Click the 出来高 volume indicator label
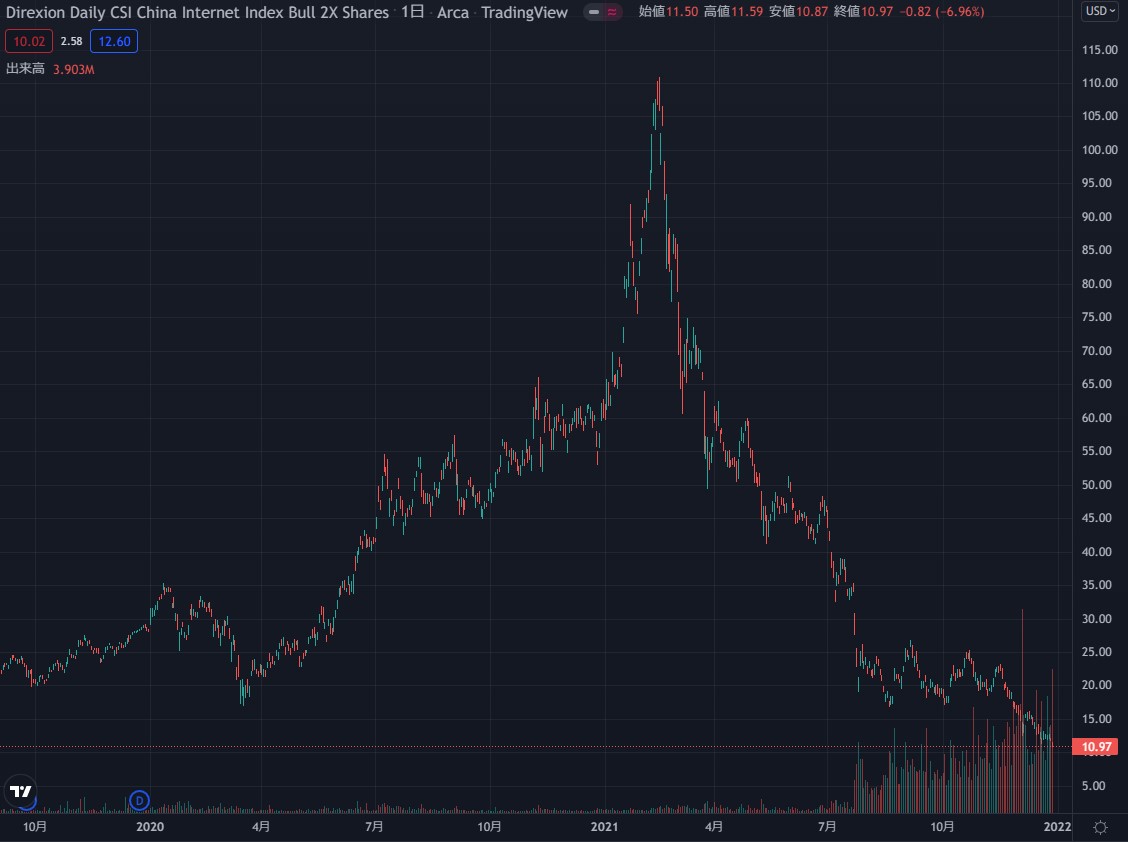Screen dimensions: 1128x842 pos(25,69)
